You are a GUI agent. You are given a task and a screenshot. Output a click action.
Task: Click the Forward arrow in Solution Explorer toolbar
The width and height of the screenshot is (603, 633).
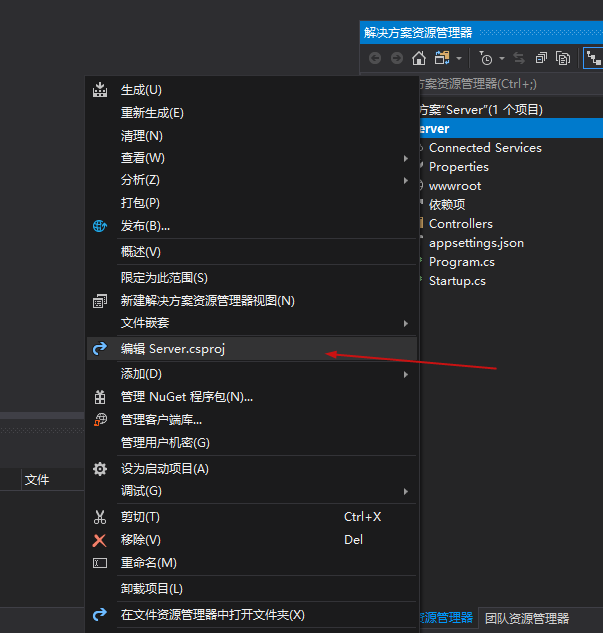[x=397, y=59]
